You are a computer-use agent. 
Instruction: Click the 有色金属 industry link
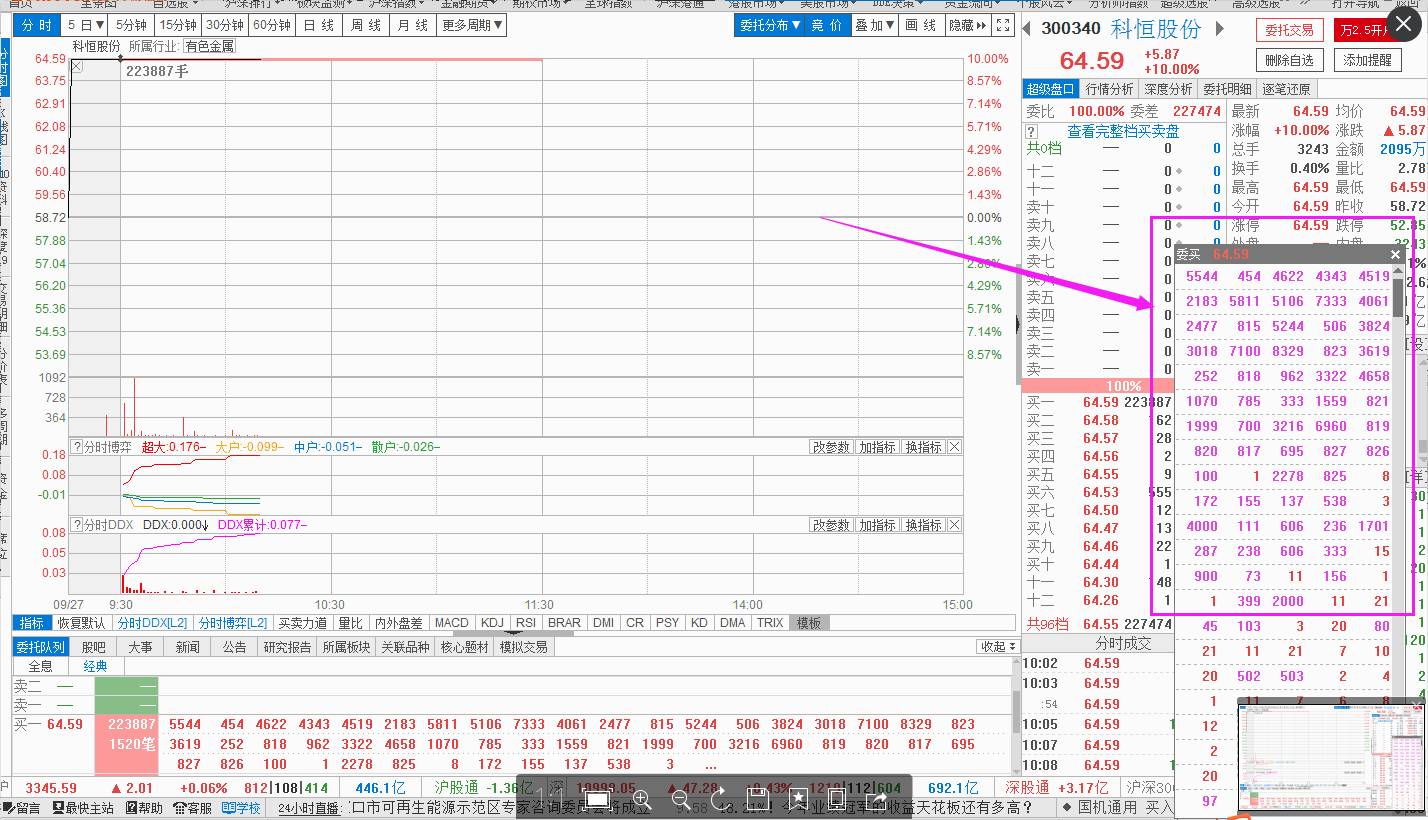[211, 46]
